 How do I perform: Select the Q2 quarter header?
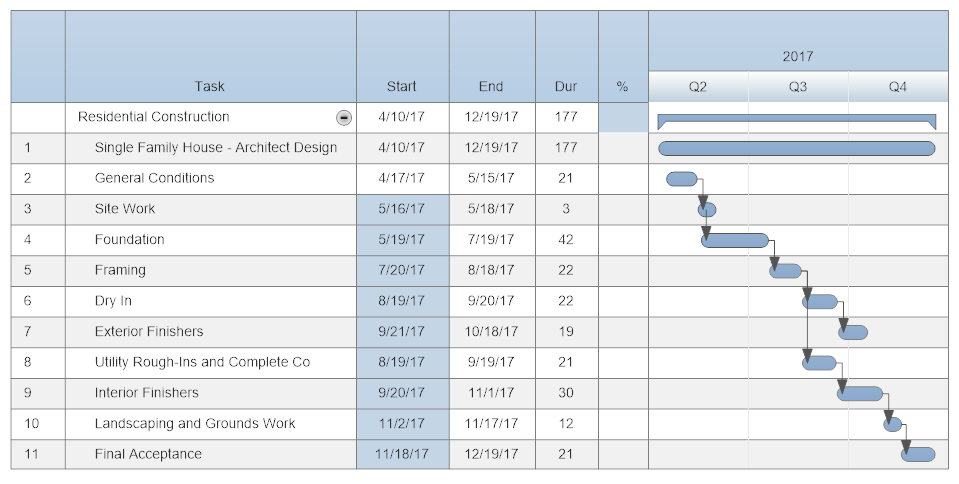[698, 87]
